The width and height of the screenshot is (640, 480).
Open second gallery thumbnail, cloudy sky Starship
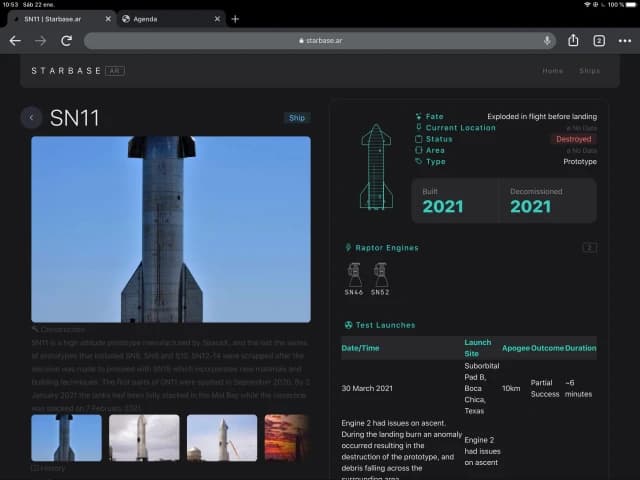pyautogui.click(x=144, y=438)
